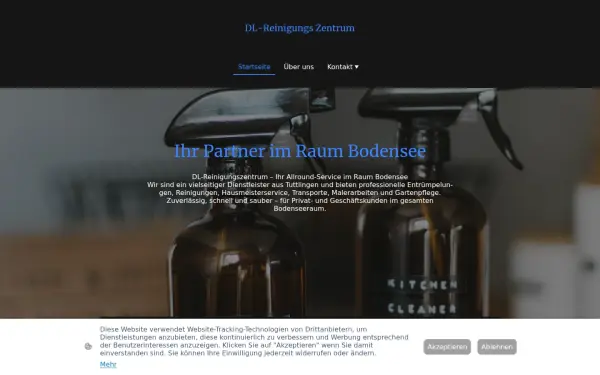Image resolution: width=600 pixels, height=375 pixels.
Task: Decline tracking with the Ablehnen button
Action: 497,347
